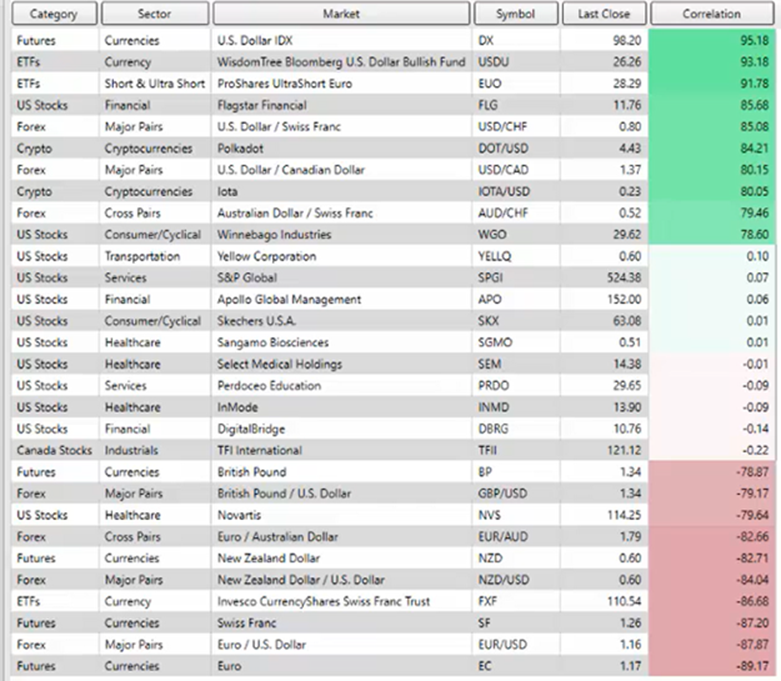Sort table by the Category column header
Screen dimensions: 781x681
[55, 14]
